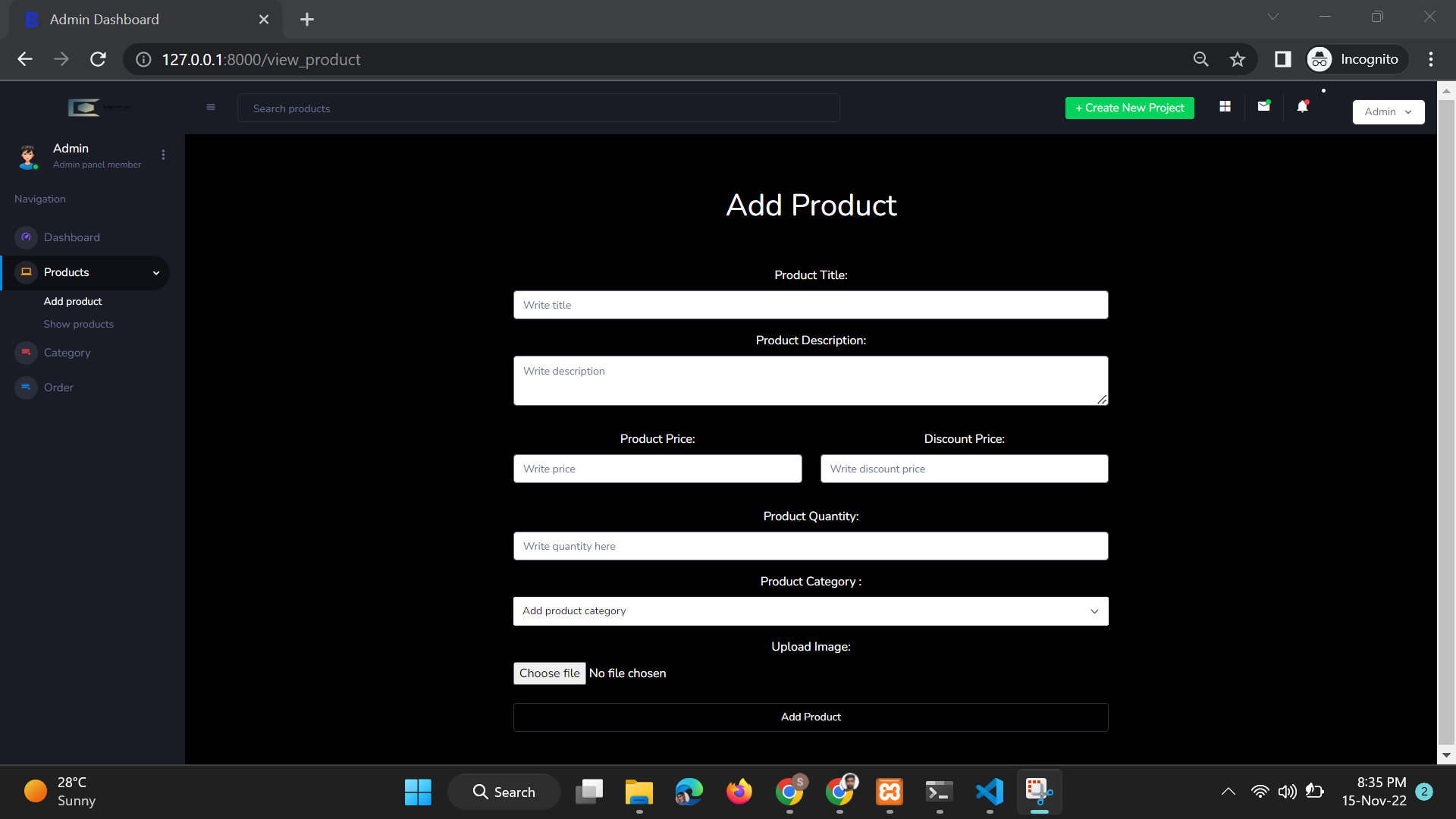Submit the form with Add Product button
Viewport: 1456px width, 819px height.
(811, 717)
